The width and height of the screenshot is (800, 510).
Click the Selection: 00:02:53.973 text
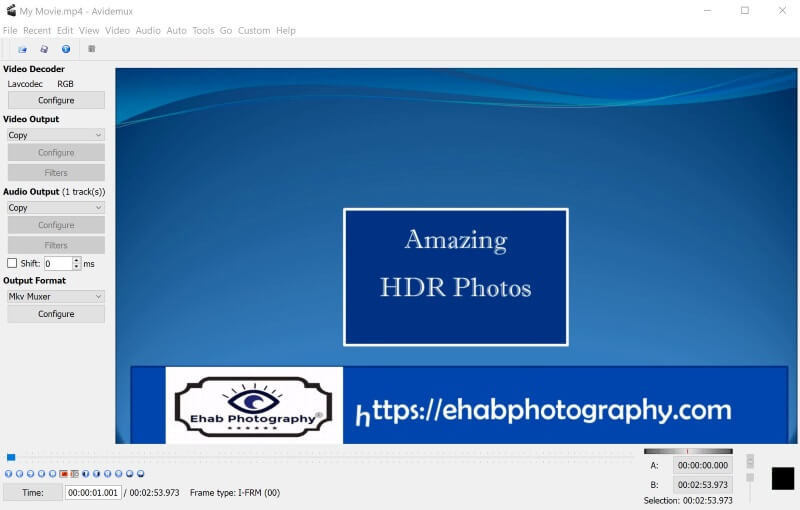[688, 501]
